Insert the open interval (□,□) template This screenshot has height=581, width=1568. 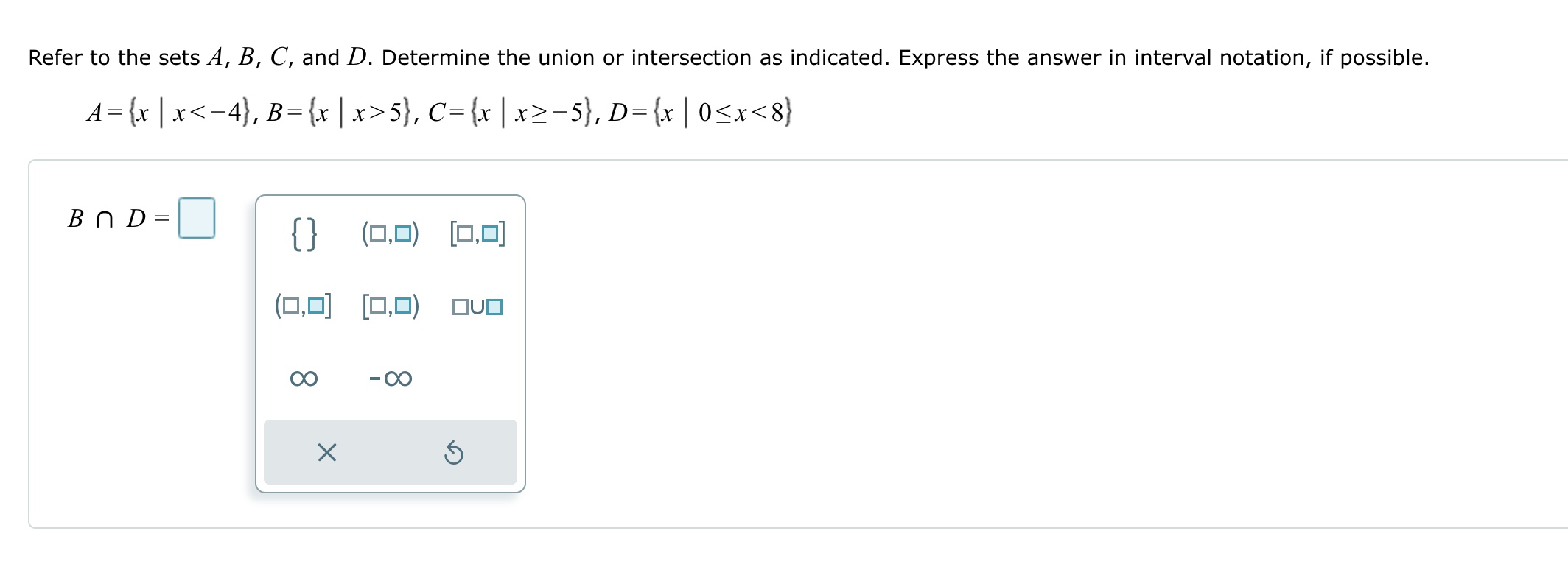[x=391, y=234]
